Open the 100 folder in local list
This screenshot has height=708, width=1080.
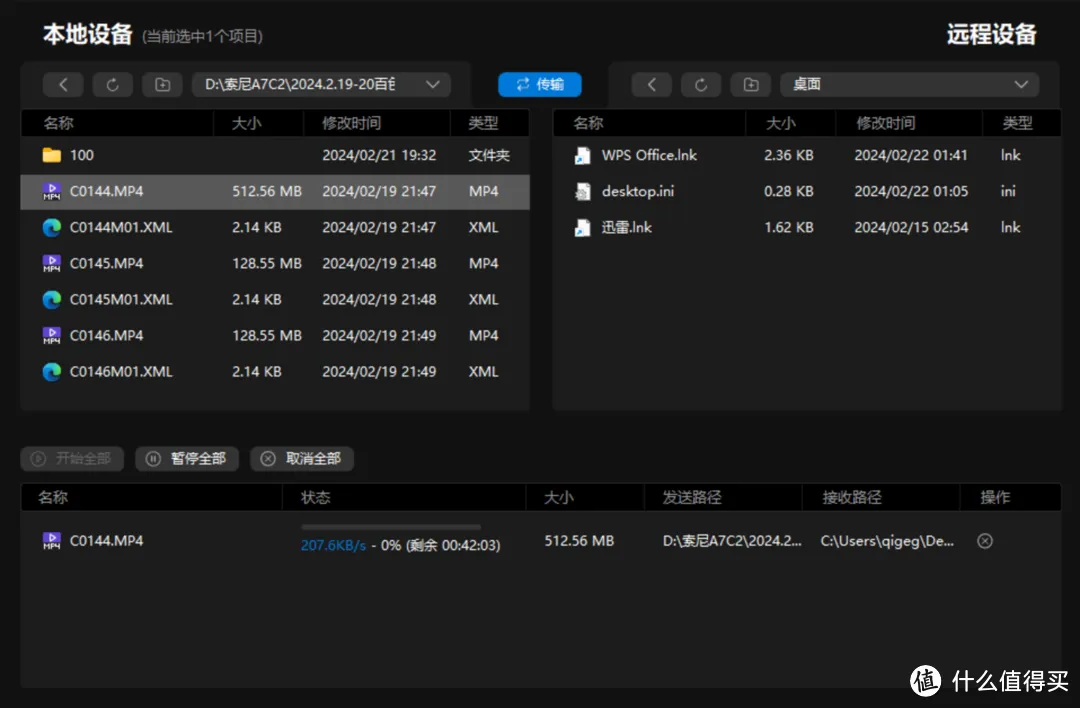click(x=275, y=155)
